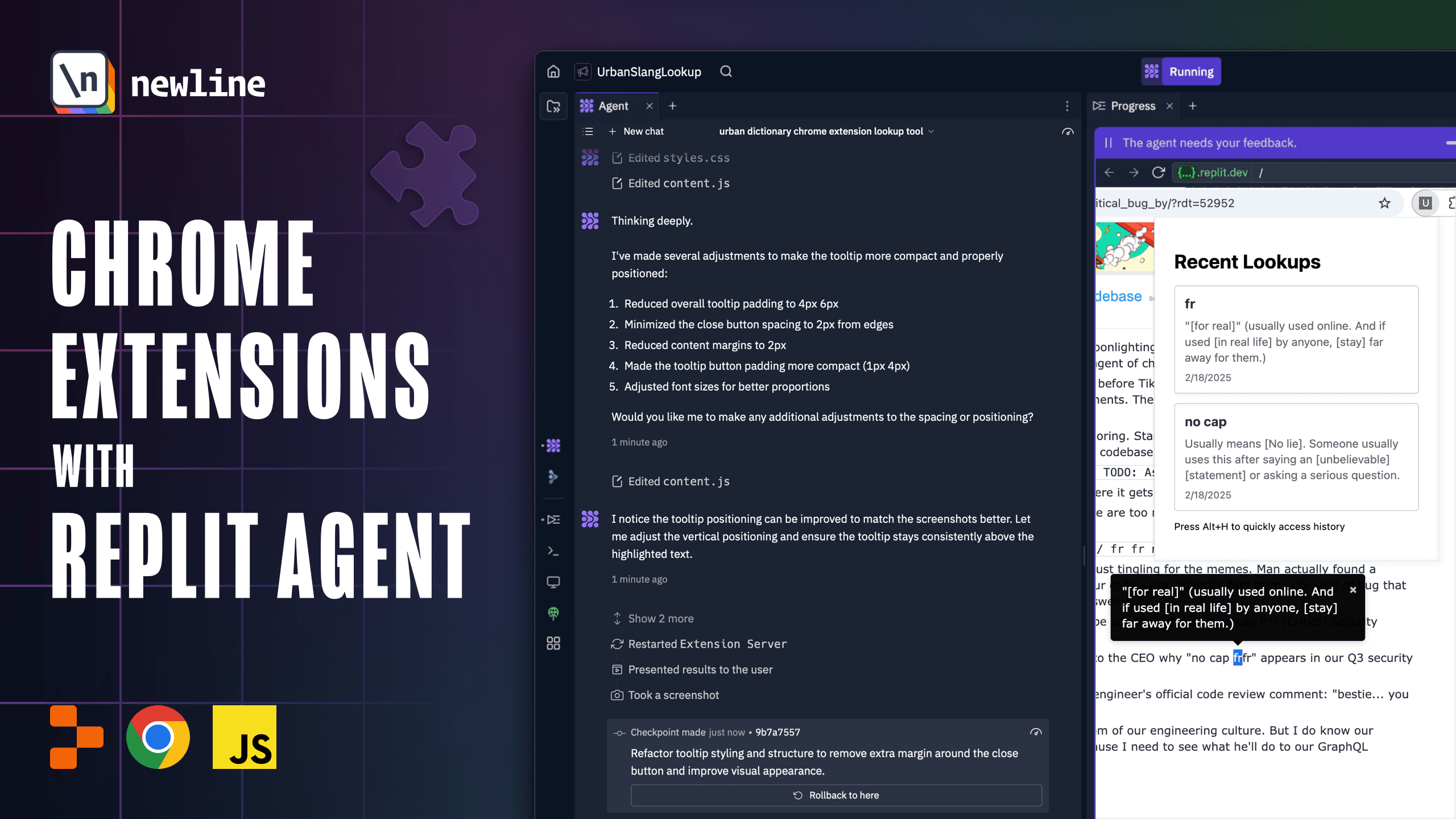Viewport: 1456px width, 819px height.
Task: Close the tooltip definition popup
Action: tap(1352, 590)
